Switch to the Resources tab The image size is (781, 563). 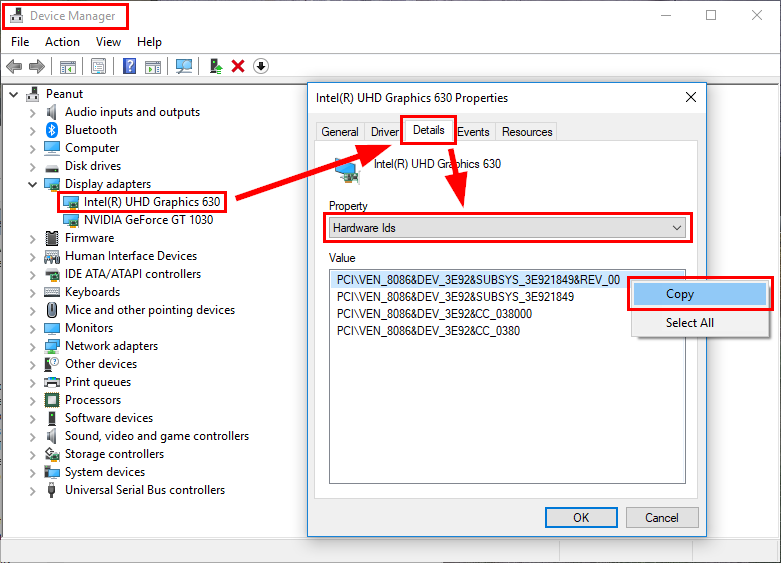(x=527, y=132)
